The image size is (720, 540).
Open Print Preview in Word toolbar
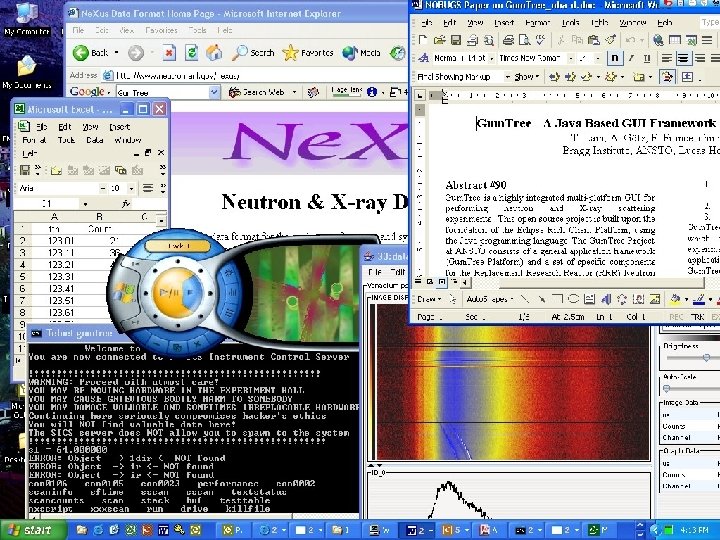[524, 40]
